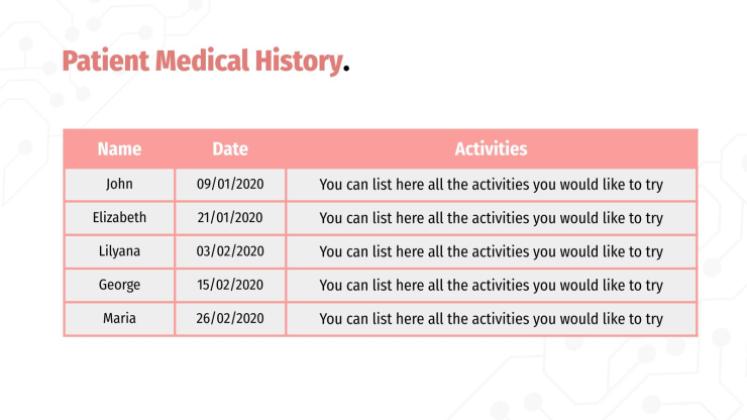The width and height of the screenshot is (747, 420).
Task: Select the Date column header
Action: point(230,149)
